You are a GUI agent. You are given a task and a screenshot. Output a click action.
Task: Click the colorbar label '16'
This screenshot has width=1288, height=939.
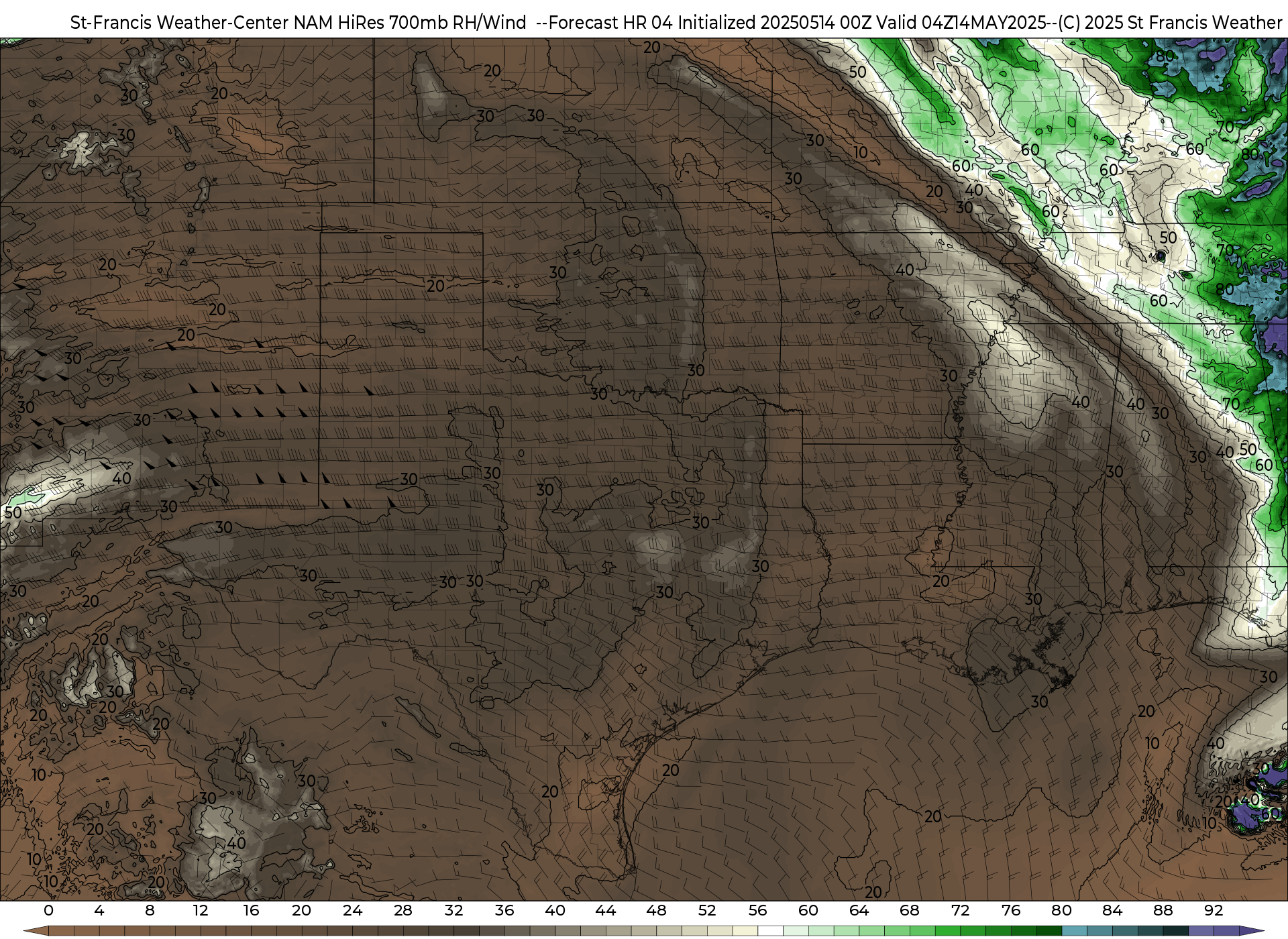(251, 910)
